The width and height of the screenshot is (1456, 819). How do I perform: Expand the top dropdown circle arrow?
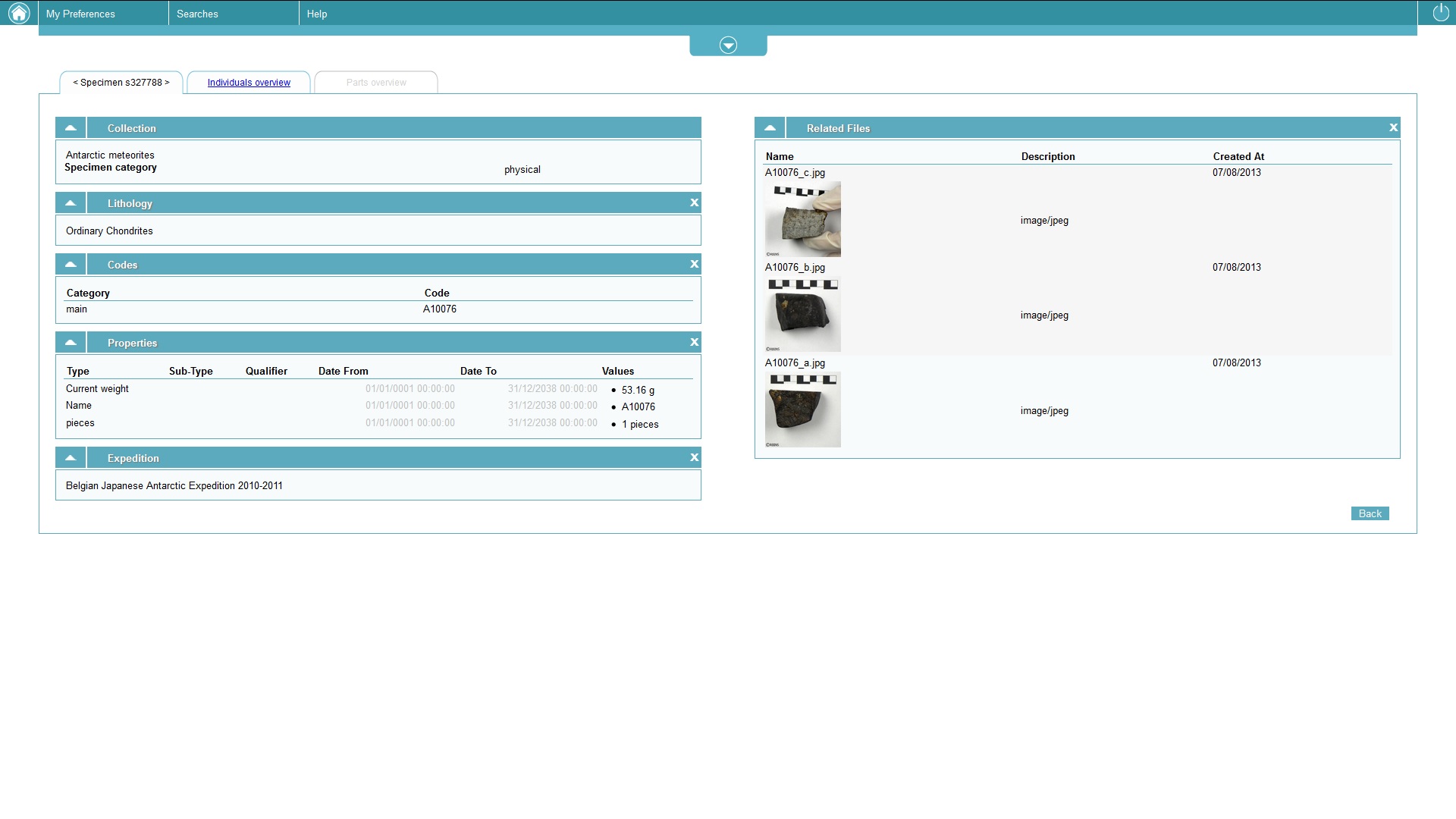pyautogui.click(x=728, y=45)
